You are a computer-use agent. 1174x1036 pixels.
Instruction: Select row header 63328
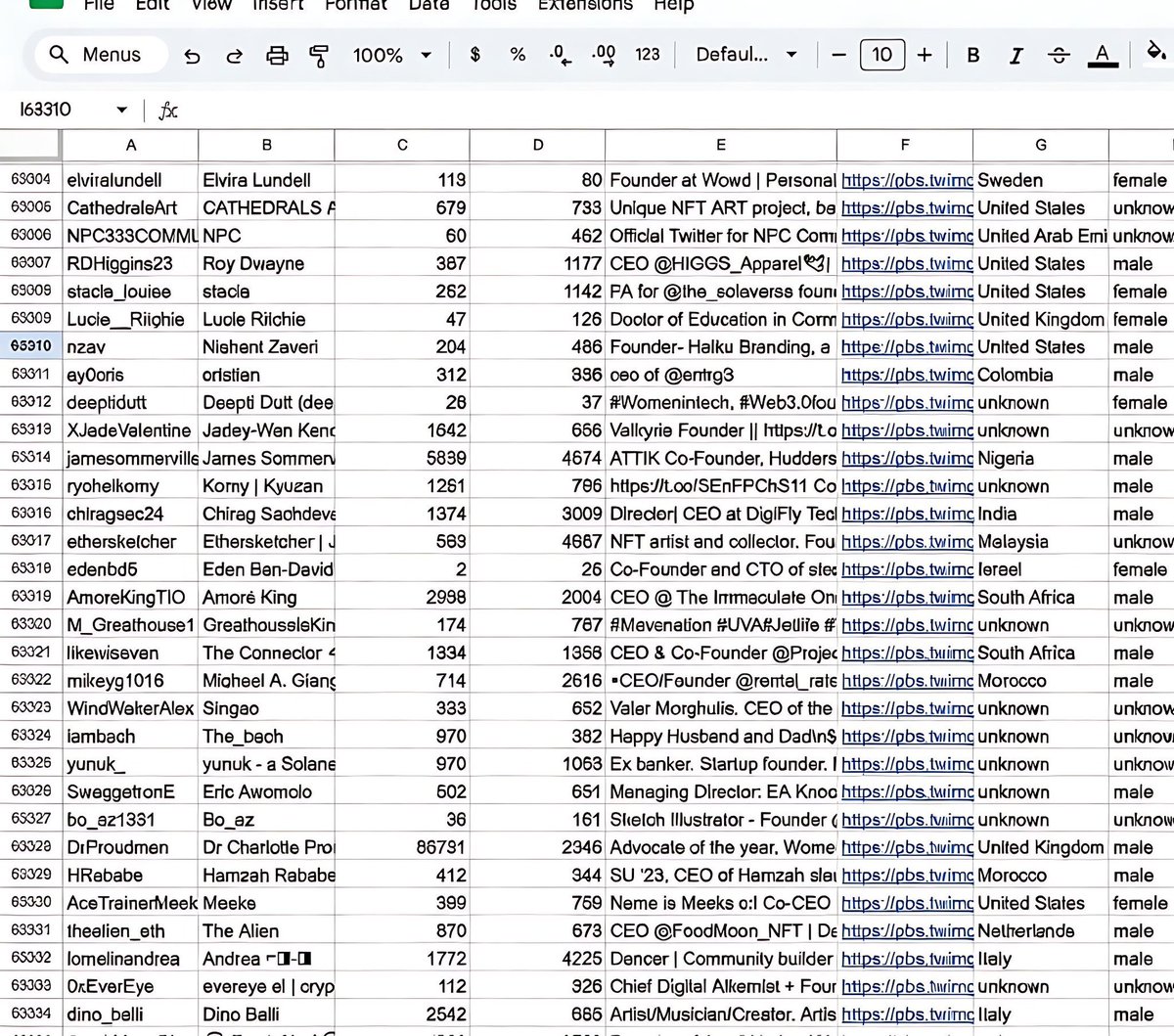click(x=31, y=847)
